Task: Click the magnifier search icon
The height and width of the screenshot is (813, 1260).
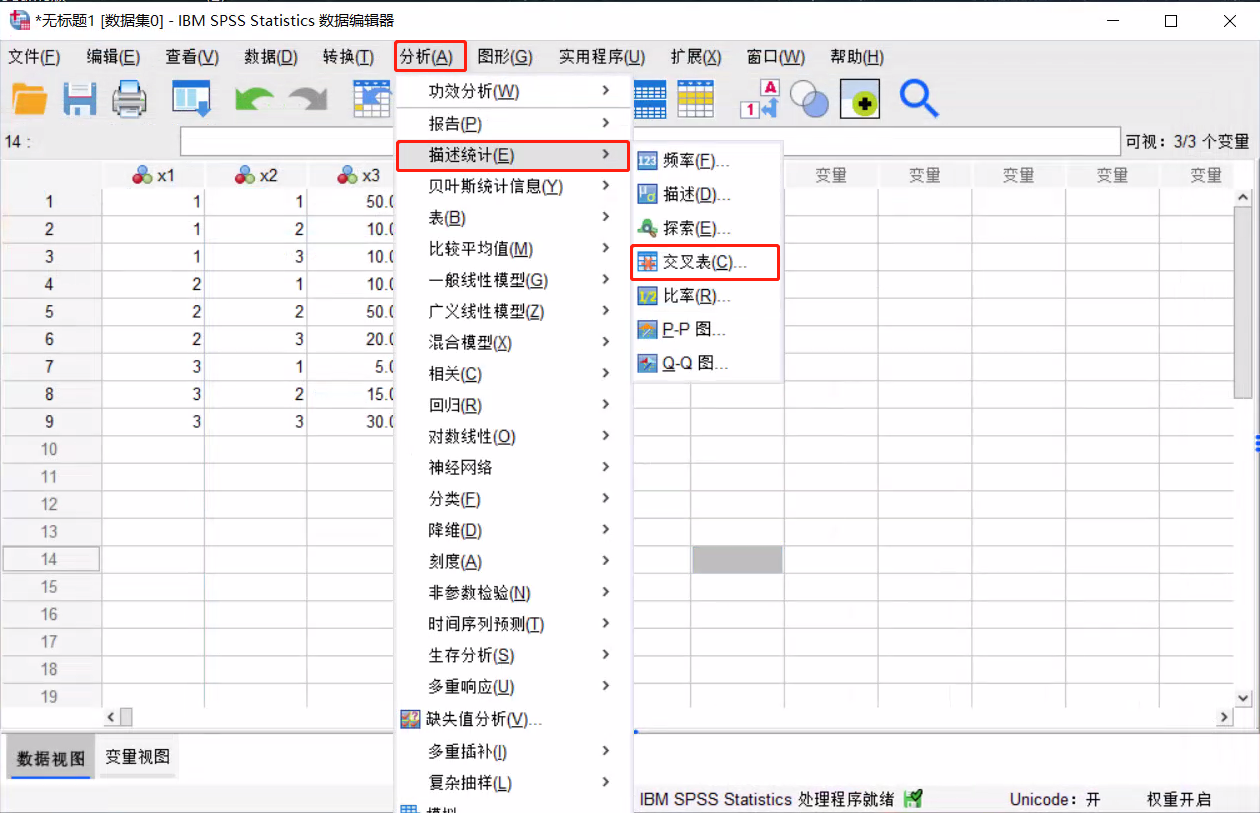Action: coord(918,98)
